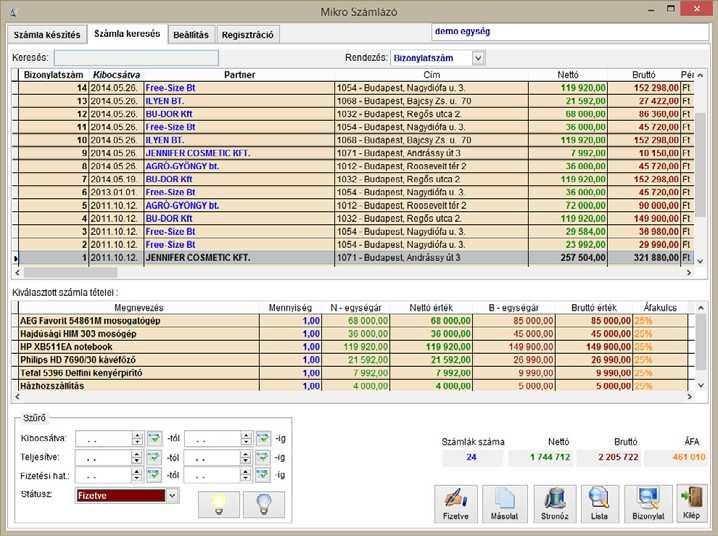The height and width of the screenshot is (536, 718).
Task: Click the invoice list vertical scrollbar thumb
Action: point(700,165)
